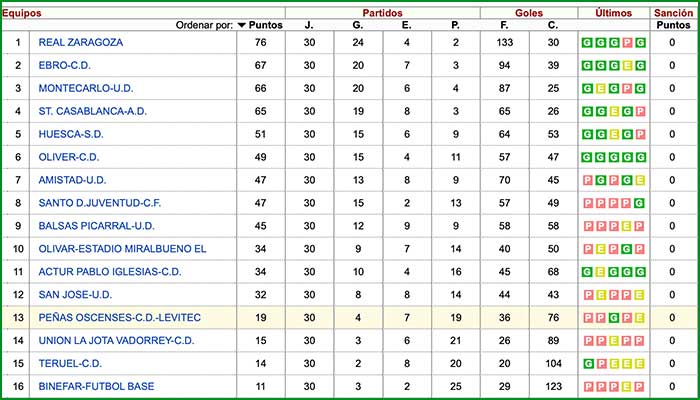This screenshot has width=700, height=400.
Task: Sort by the F. goals-for column
Action: (x=504, y=25)
